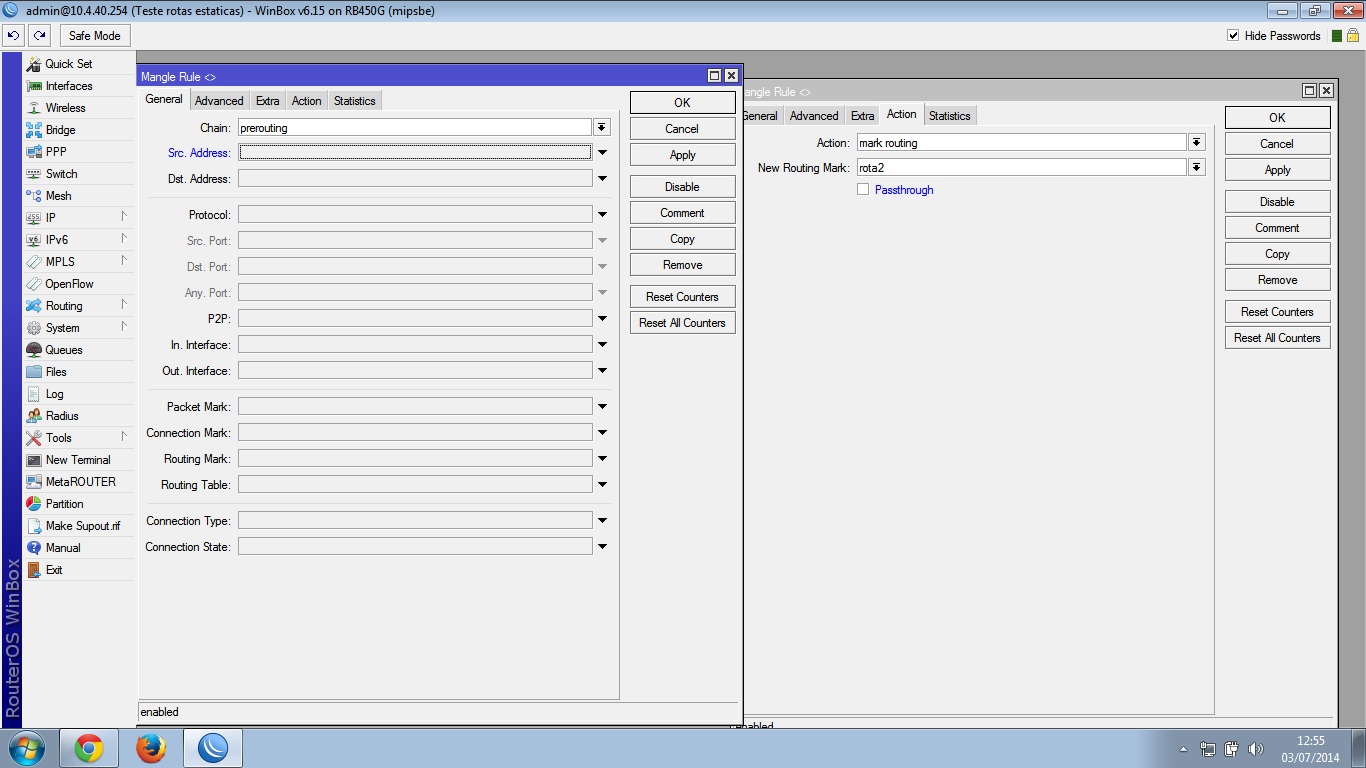Open Google Chrome from the taskbar

tap(89, 748)
